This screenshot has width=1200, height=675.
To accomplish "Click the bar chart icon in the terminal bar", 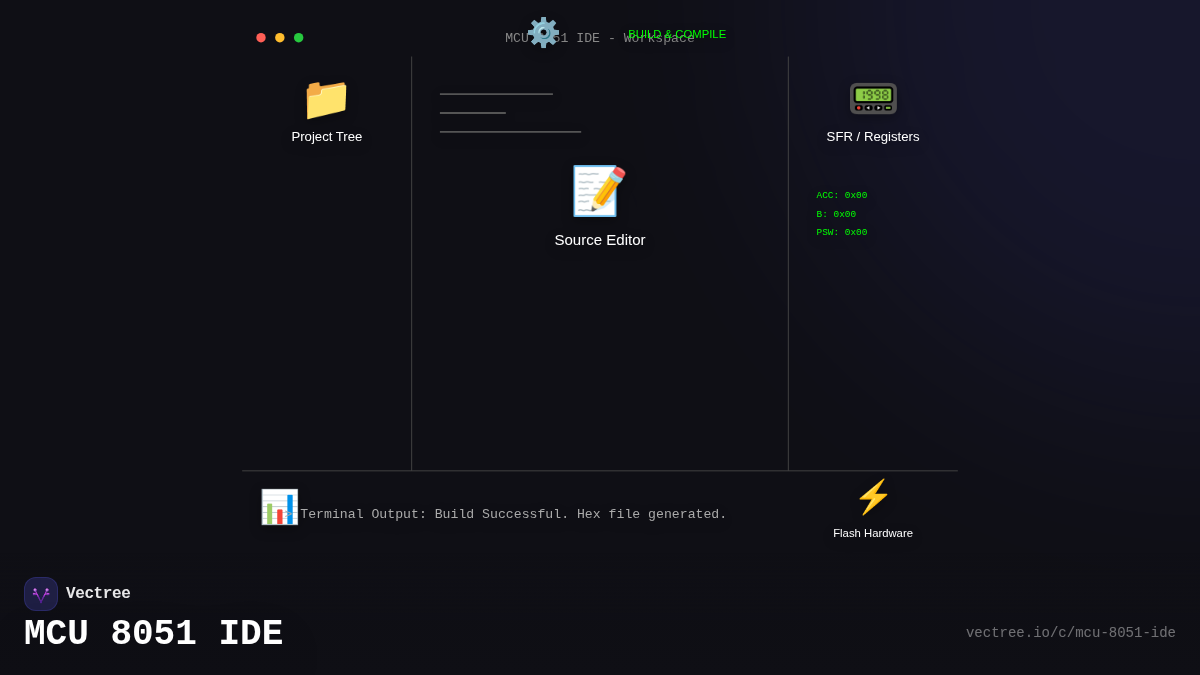I will 279,507.
